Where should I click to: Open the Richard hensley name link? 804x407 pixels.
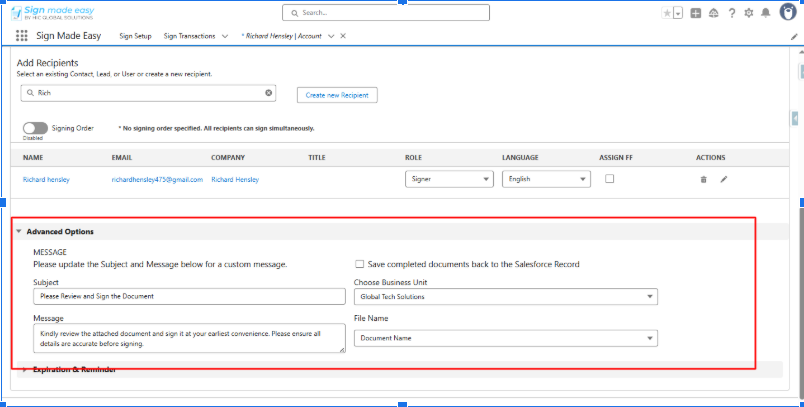[x=46, y=179]
